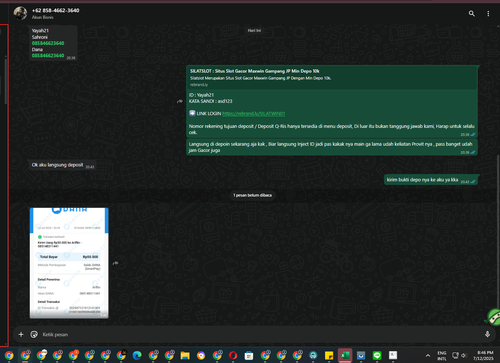Viewport: 500px width, 363px height.
Task: Open the emoji sticker picker
Action: point(34,334)
